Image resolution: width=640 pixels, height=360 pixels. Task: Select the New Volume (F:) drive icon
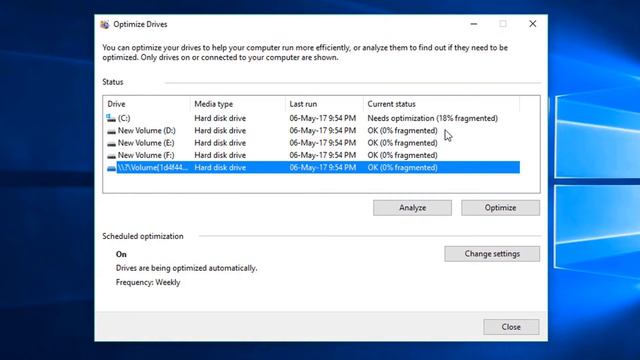pyautogui.click(x=111, y=156)
